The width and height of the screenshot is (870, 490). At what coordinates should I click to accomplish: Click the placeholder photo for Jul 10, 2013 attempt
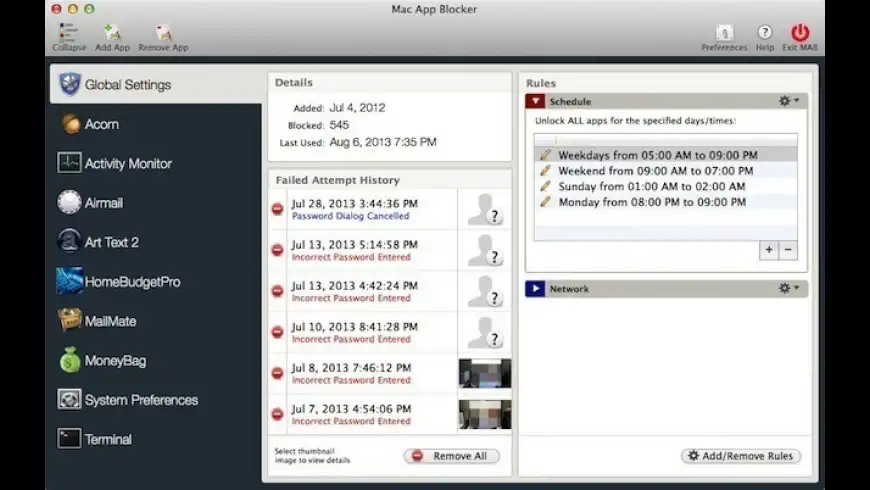[485, 332]
